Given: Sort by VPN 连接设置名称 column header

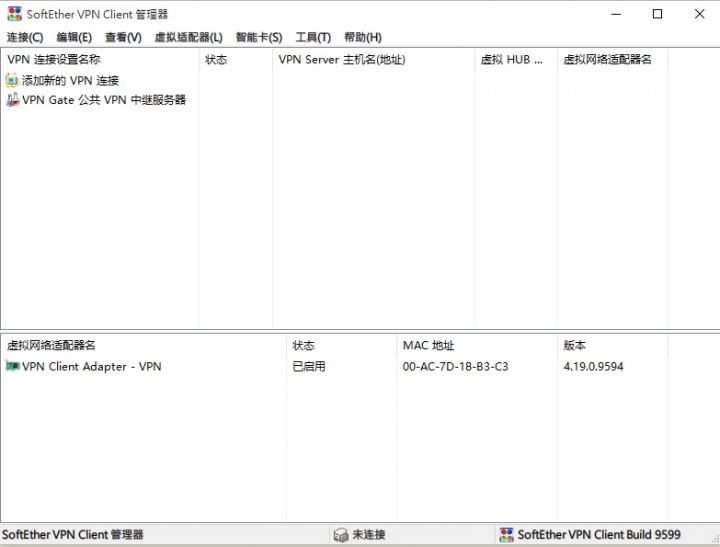Looking at the screenshot, I should pyautogui.click(x=100, y=60).
